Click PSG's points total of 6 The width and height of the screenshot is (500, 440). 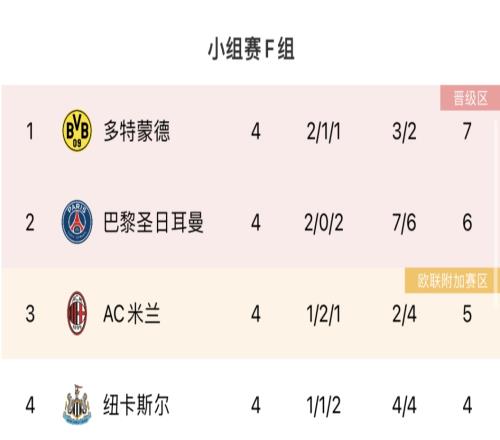(x=467, y=223)
